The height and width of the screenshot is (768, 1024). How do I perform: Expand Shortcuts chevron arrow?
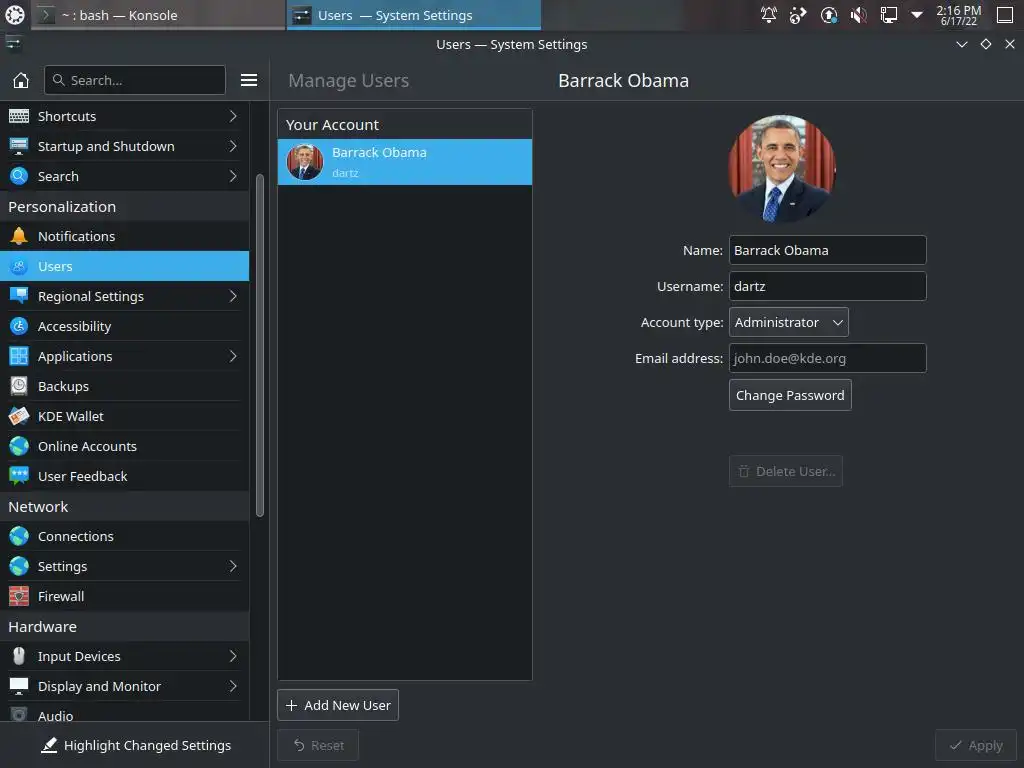coord(232,116)
